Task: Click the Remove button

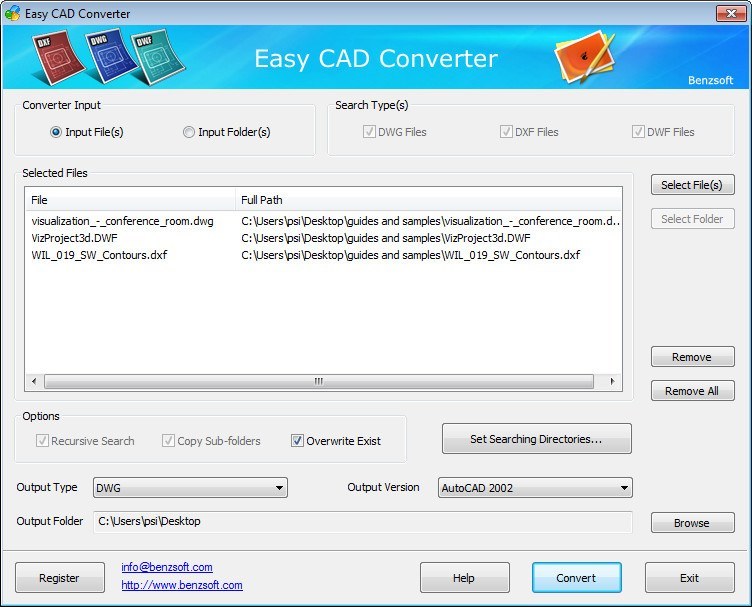Action: pos(693,357)
